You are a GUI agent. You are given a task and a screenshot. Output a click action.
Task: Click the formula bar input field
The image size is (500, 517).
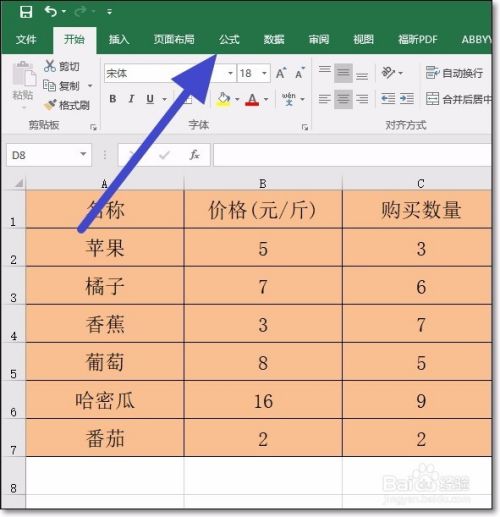click(x=352, y=155)
